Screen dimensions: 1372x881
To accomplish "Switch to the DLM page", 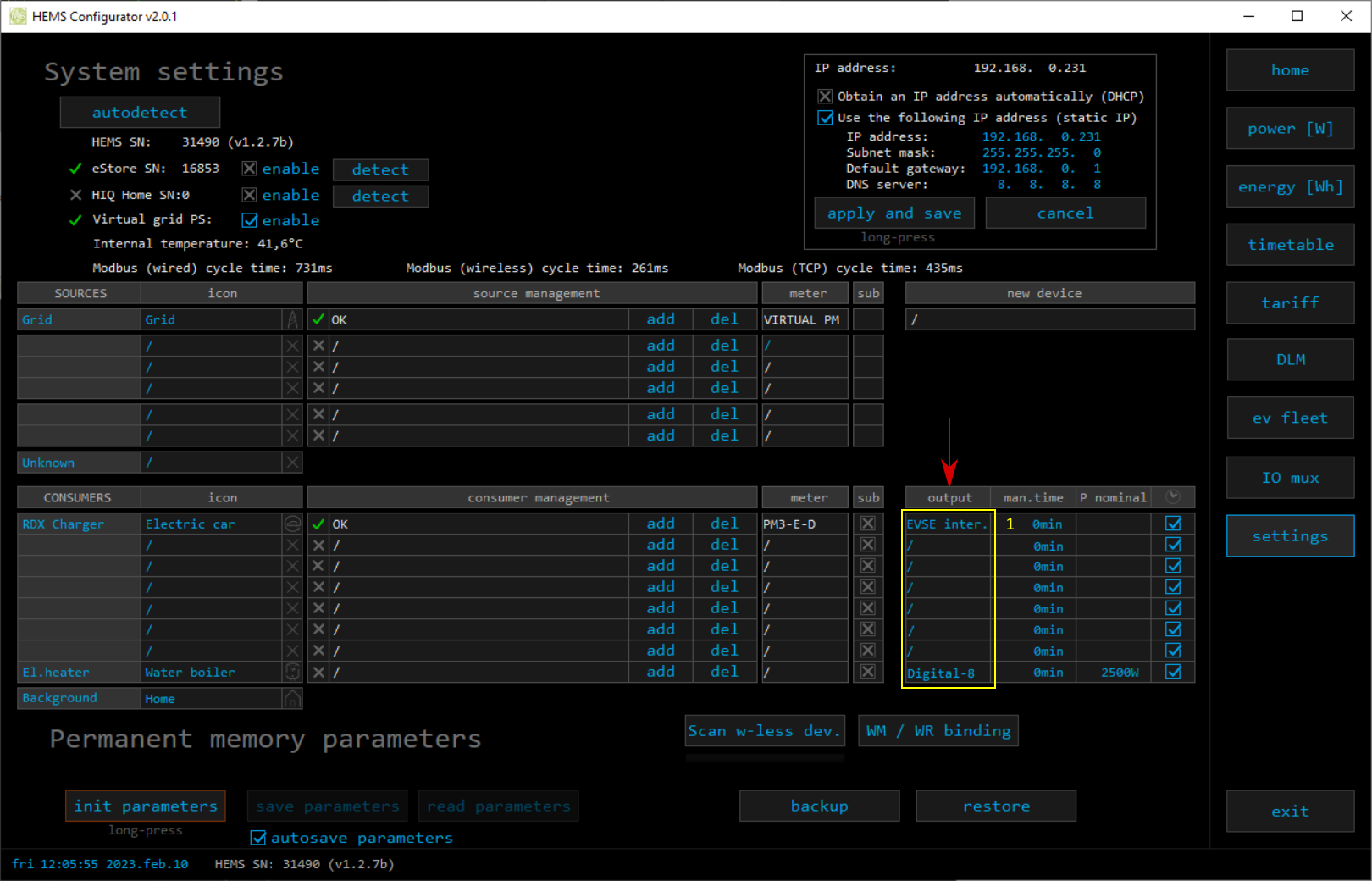I will [1290, 360].
